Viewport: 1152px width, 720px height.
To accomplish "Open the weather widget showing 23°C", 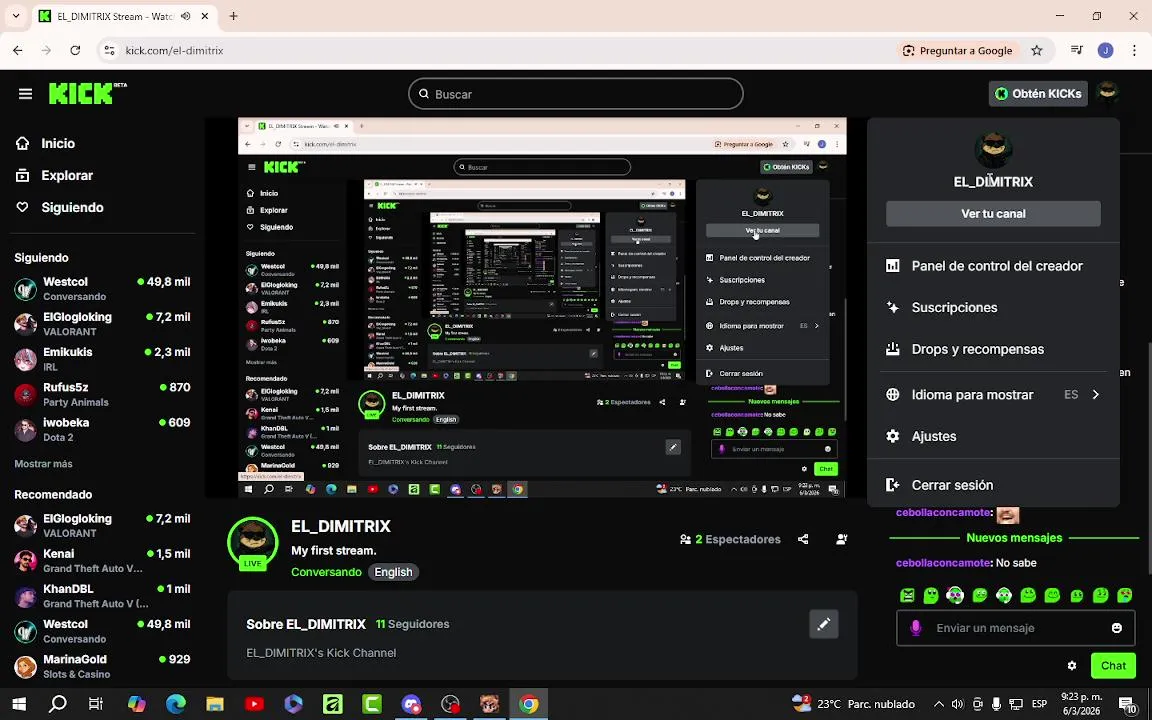I will pyautogui.click(x=853, y=705).
